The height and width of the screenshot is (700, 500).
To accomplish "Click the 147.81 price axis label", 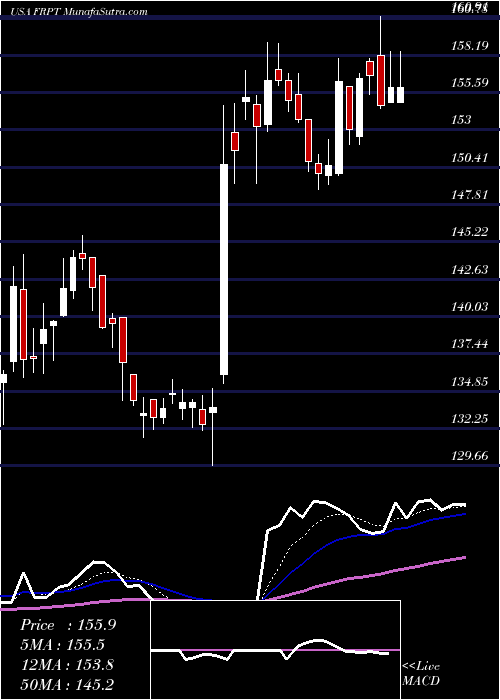I will click(x=470, y=195).
